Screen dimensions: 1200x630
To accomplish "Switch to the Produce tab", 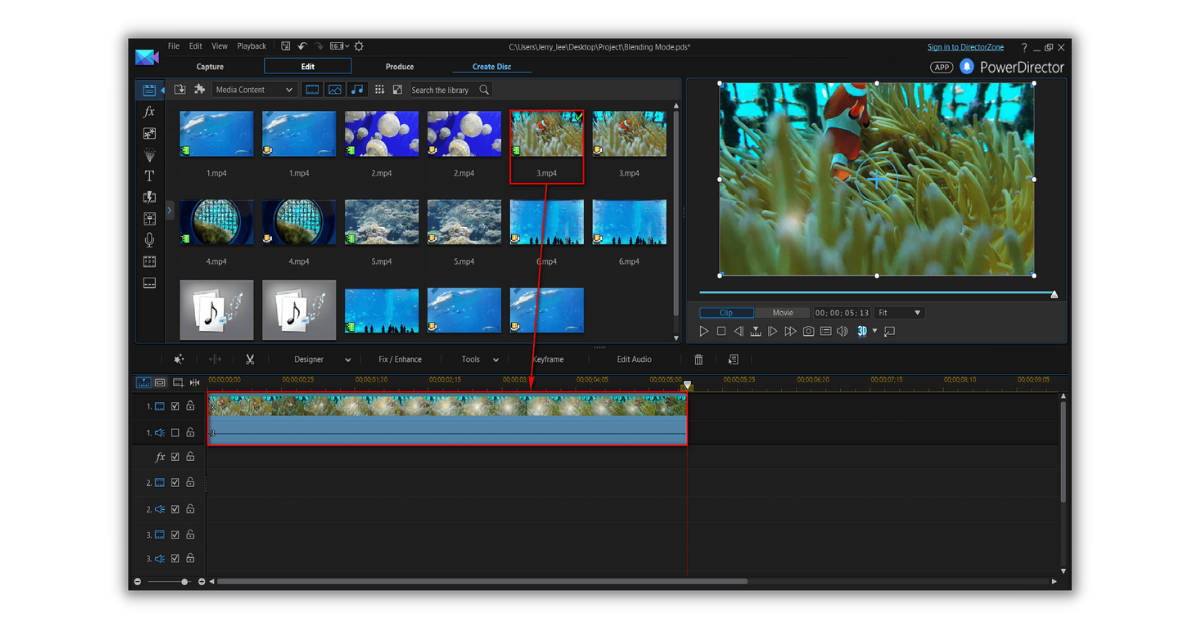I will tap(399, 66).
